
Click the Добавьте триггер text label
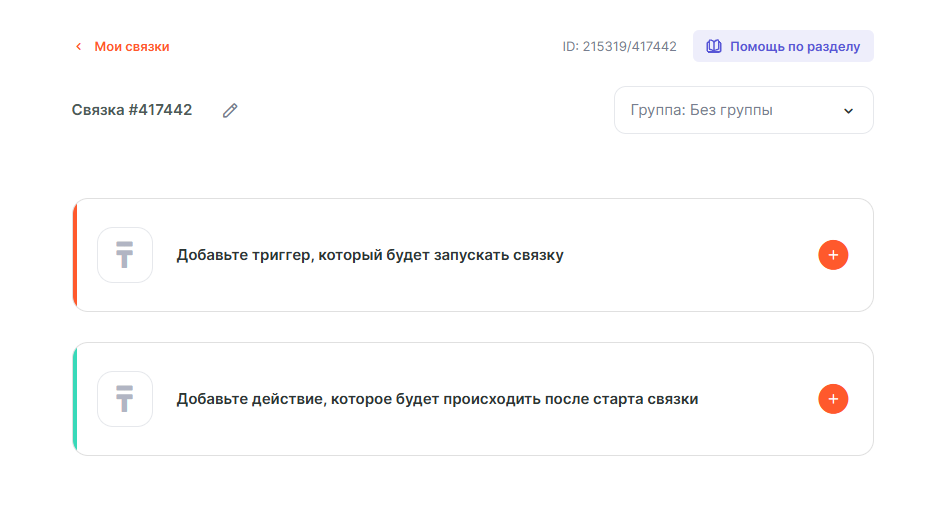click(370, 255)
